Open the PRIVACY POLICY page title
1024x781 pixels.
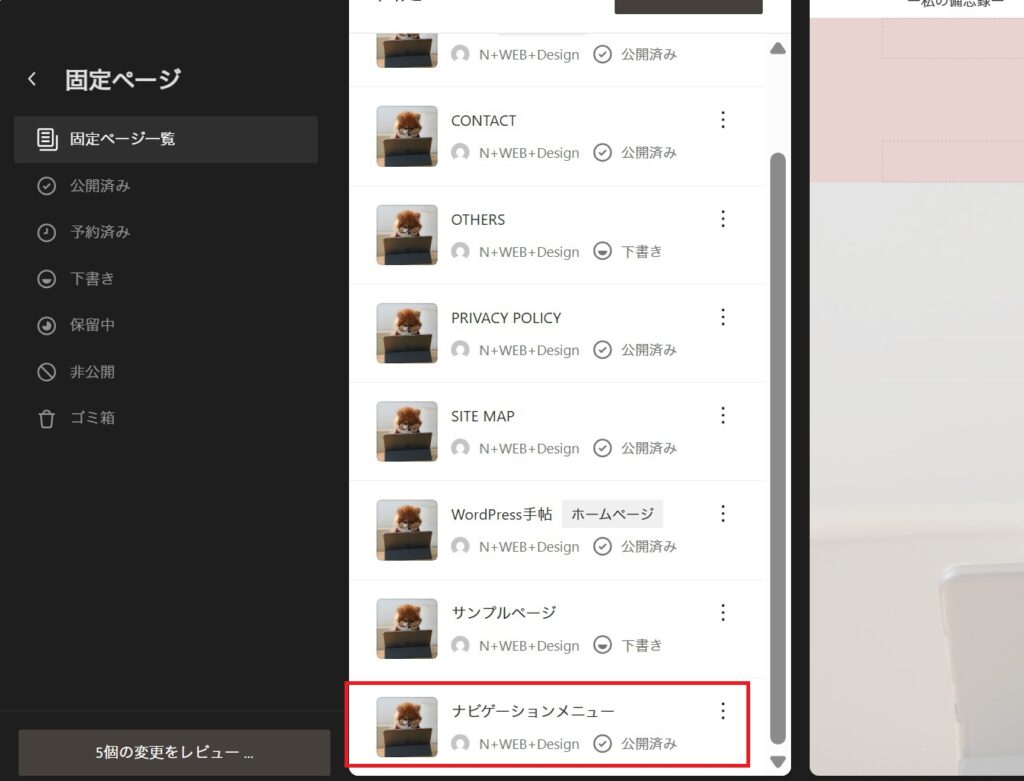tap(506, 318)
